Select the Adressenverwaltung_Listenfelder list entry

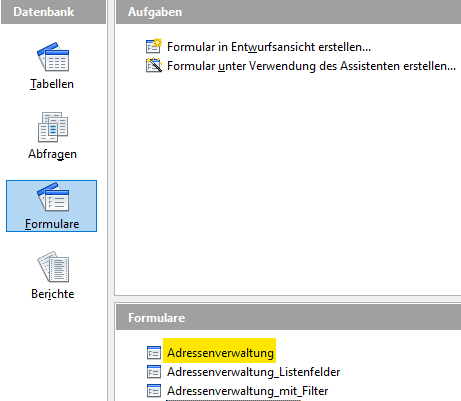[x=254, y=372]
